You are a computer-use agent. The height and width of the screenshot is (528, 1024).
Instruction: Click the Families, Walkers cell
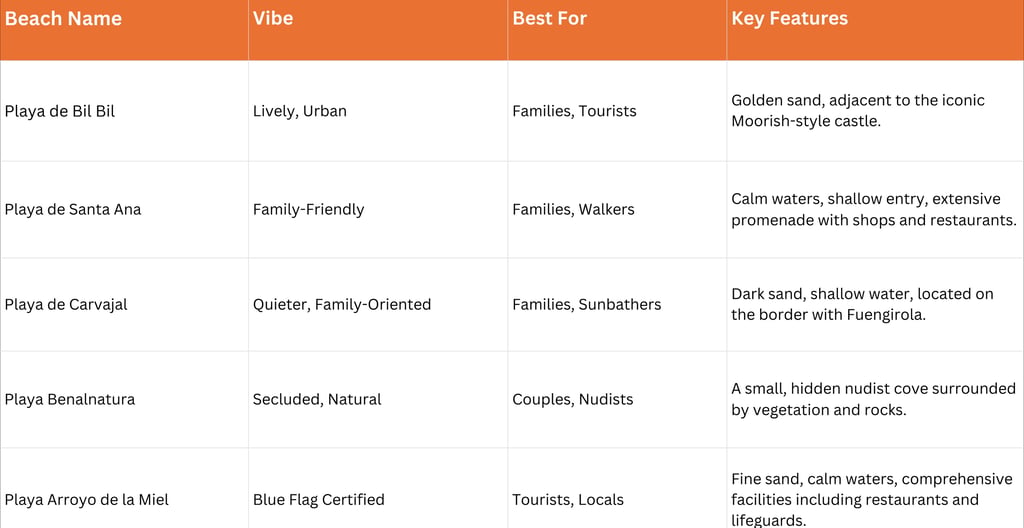coord(616,210)
